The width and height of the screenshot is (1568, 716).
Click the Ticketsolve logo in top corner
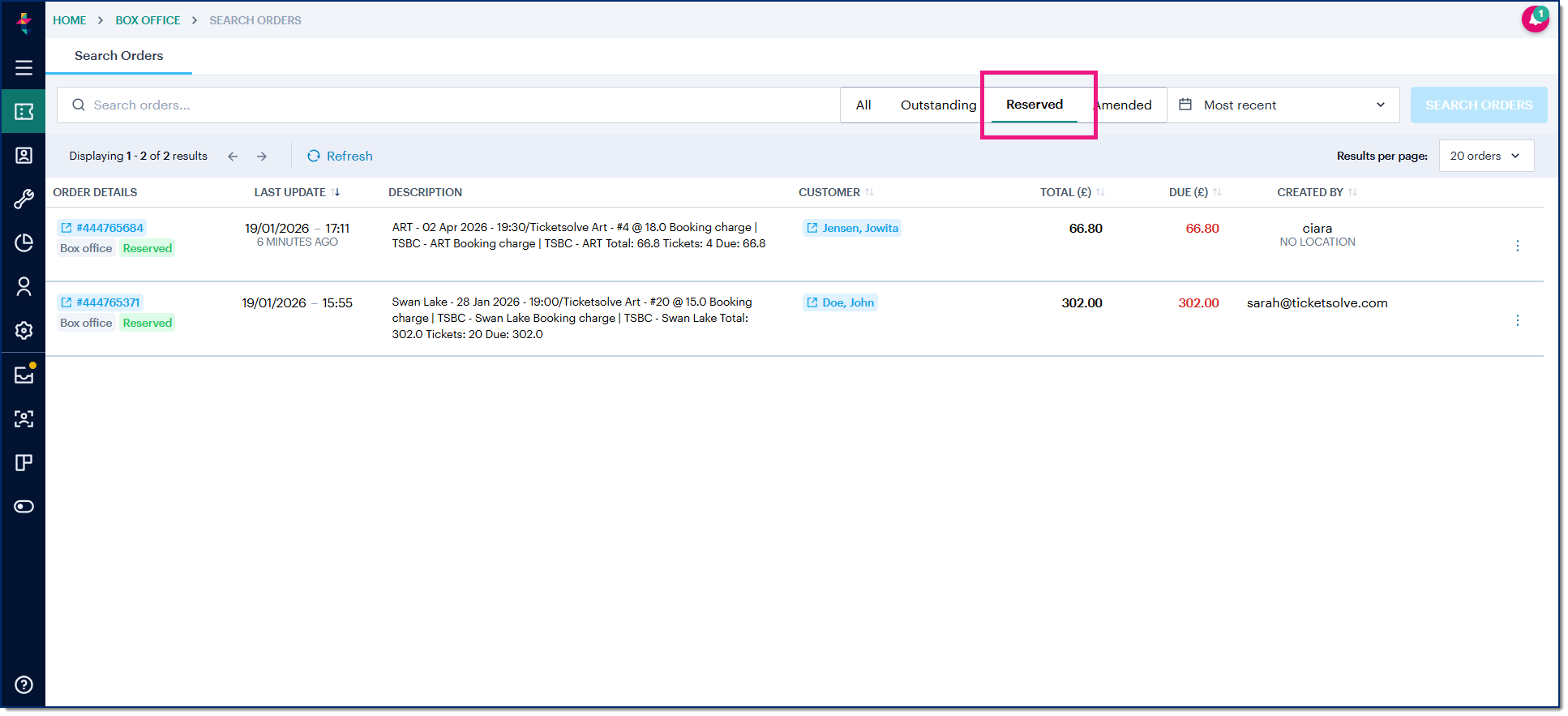point(24,22)
